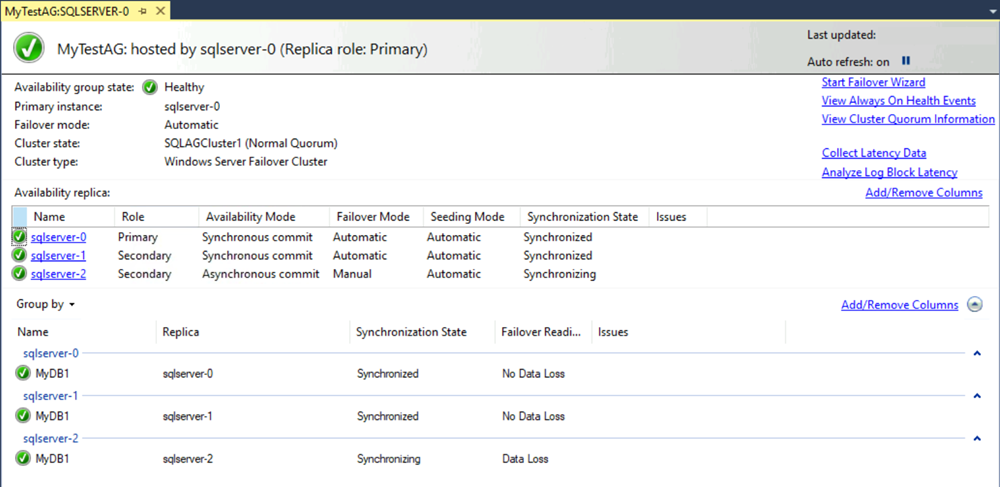Close the MyTestAG:SQLSERVER-0 document tab
The image size is (1000, 487).
[x=159, y=10]
